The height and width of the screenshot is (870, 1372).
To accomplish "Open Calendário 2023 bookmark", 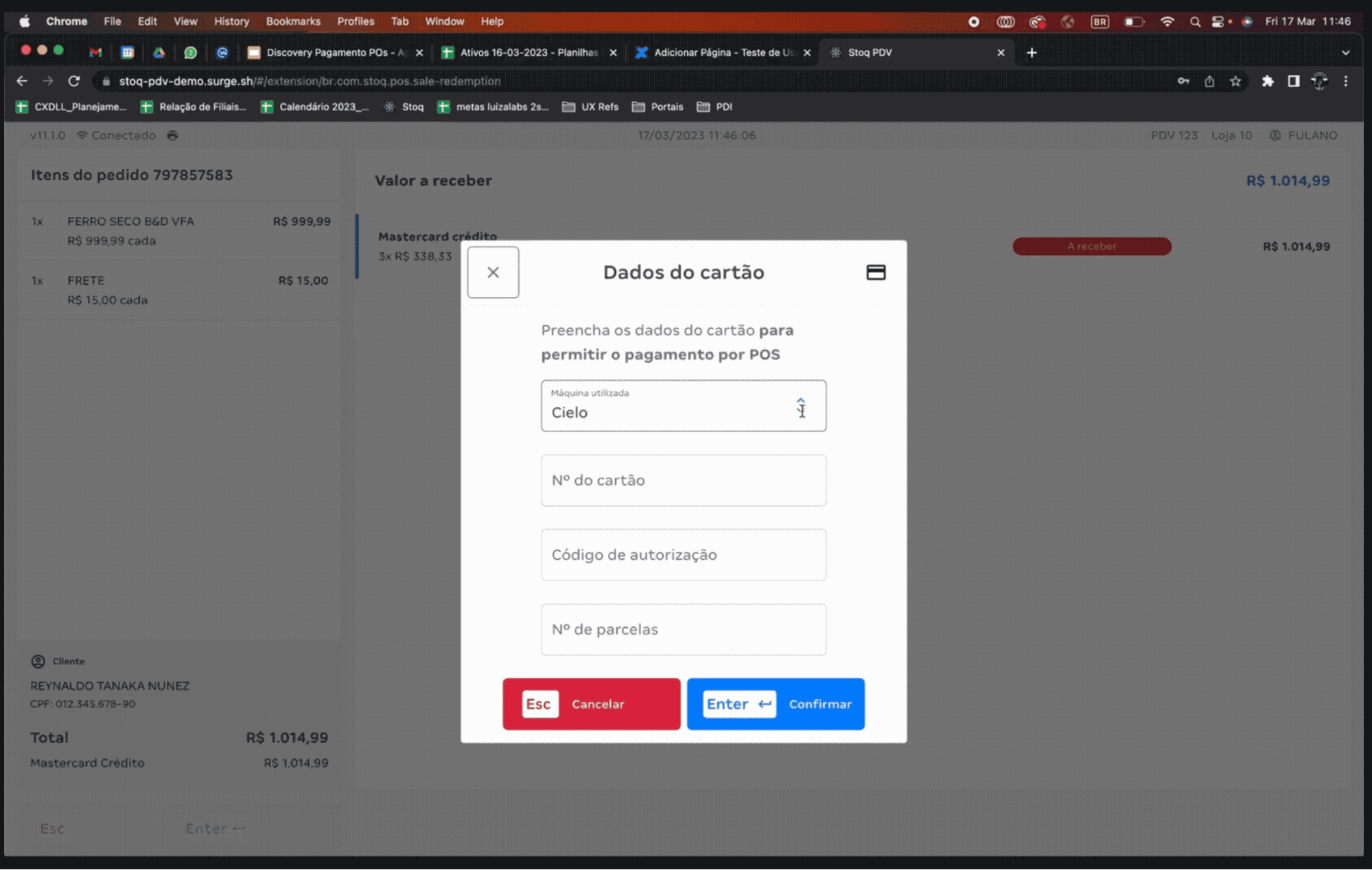I will pos(315,106).
